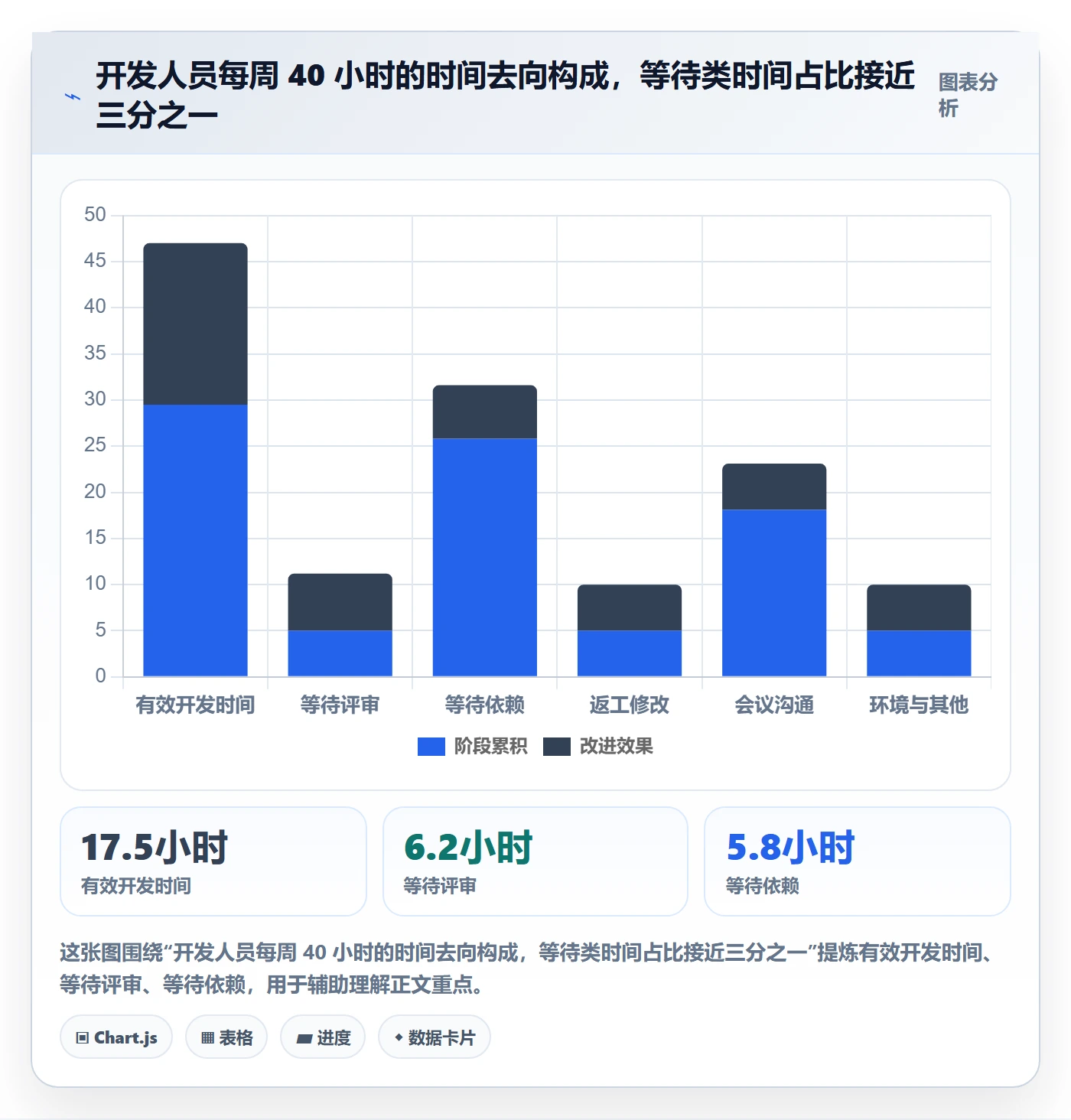Click the dark 有效开发时间 bar segment
Viewport: 1071px width, 1120px height.
[195, 324]
